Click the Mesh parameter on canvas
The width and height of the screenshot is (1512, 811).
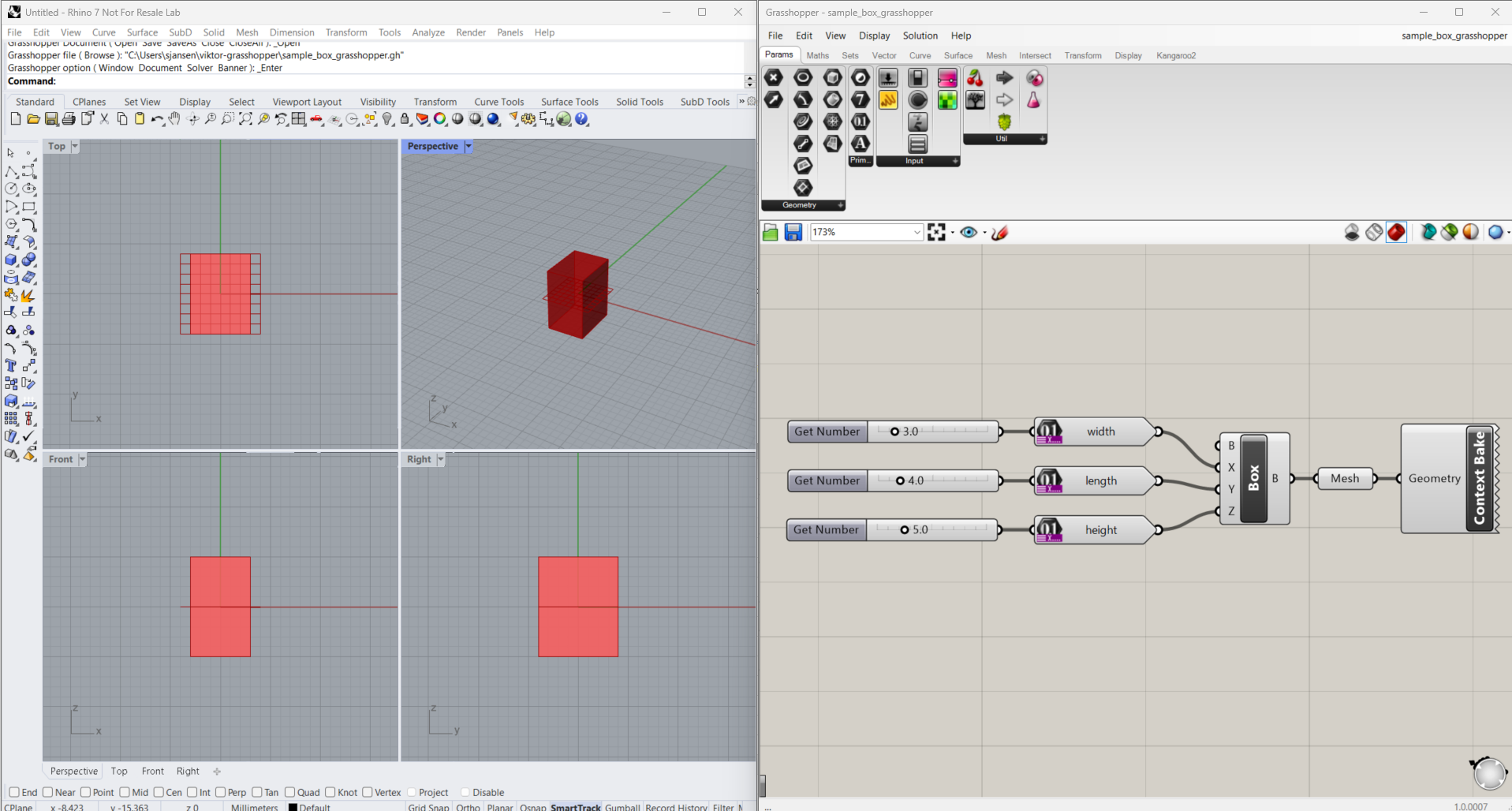click(x=1345, y=478)
